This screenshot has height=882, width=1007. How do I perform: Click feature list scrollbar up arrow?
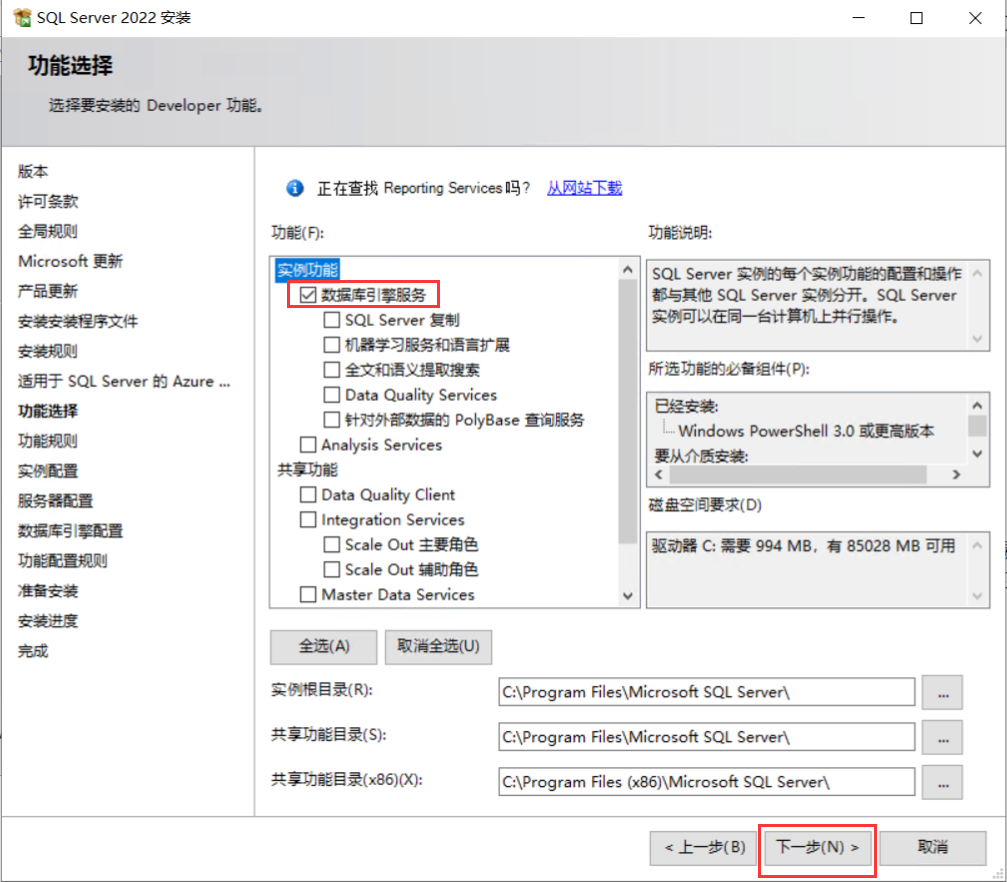[x=628, y=270]
